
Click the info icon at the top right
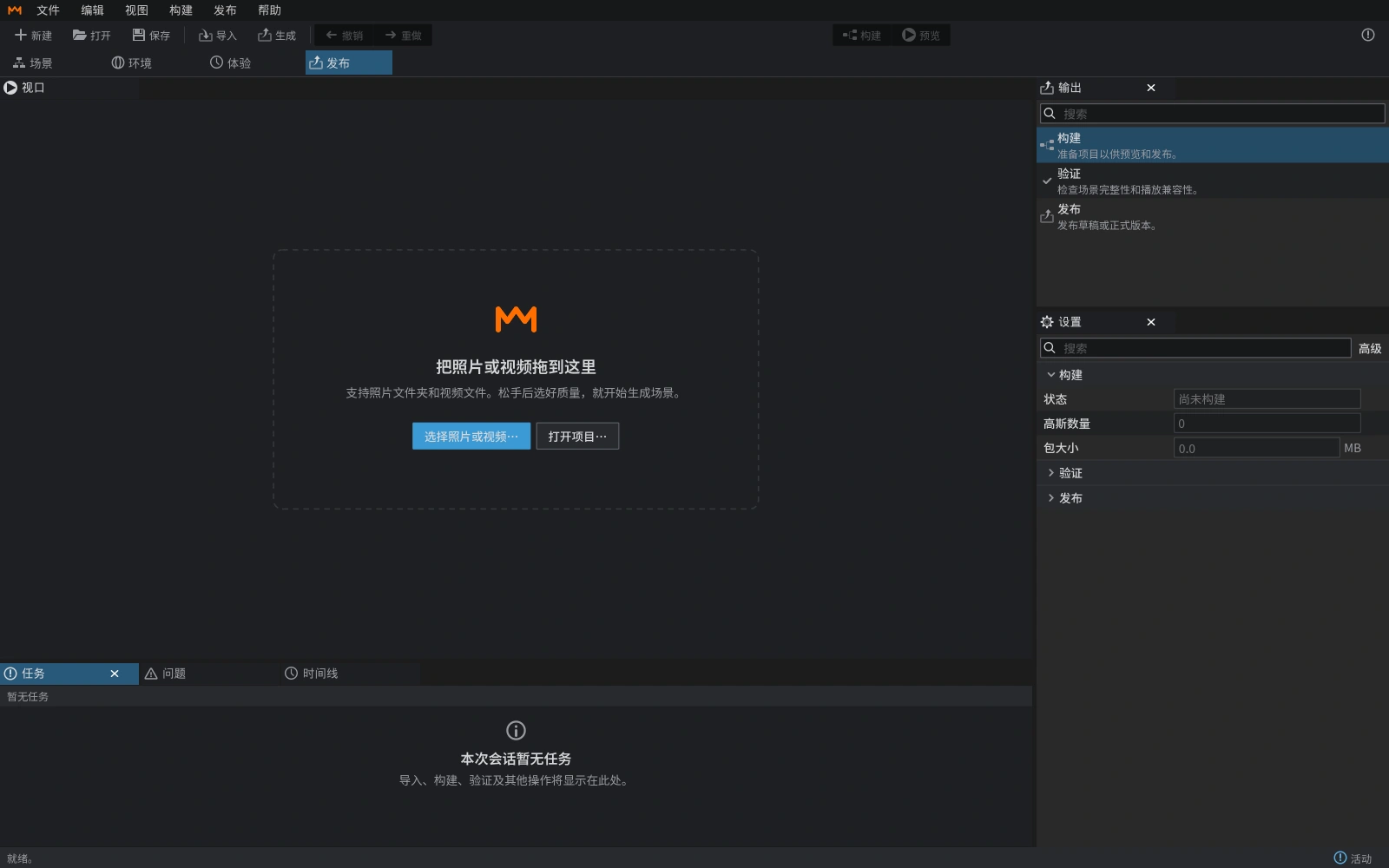coord(1368,35)
